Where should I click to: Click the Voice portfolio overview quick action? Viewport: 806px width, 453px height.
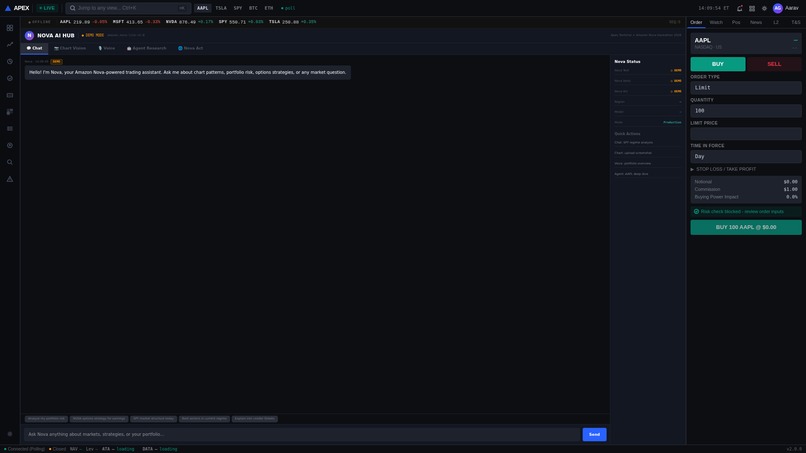click(x=648, y=164)
